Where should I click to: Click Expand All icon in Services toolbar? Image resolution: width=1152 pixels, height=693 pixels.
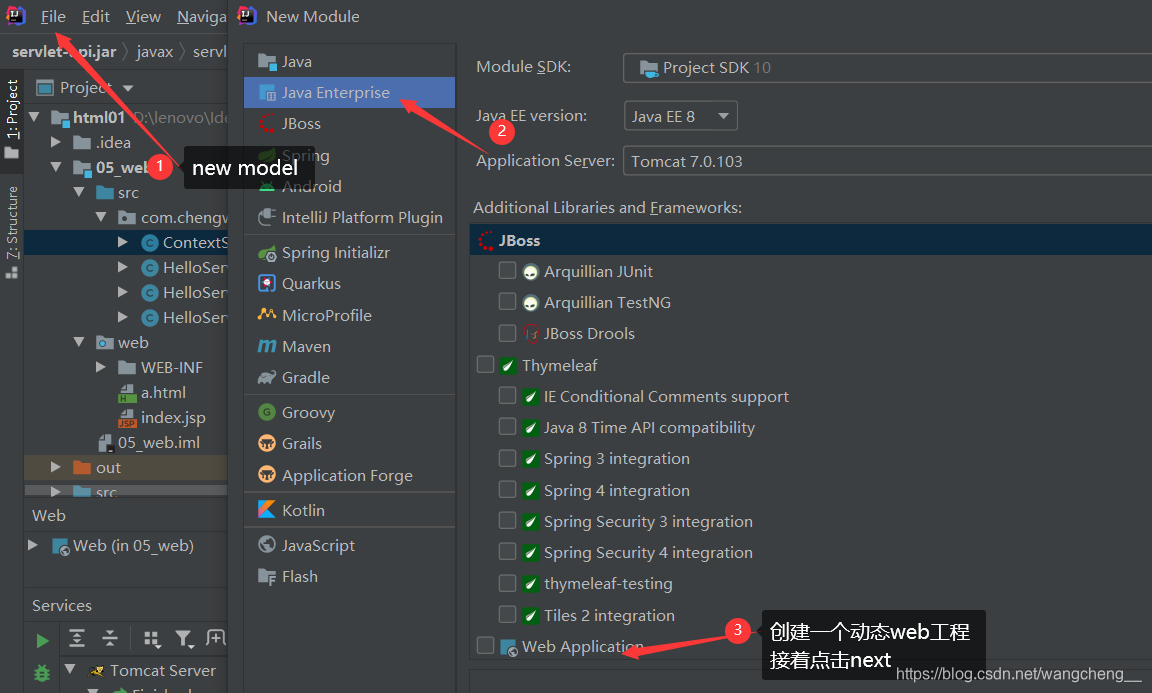point(76,638)
